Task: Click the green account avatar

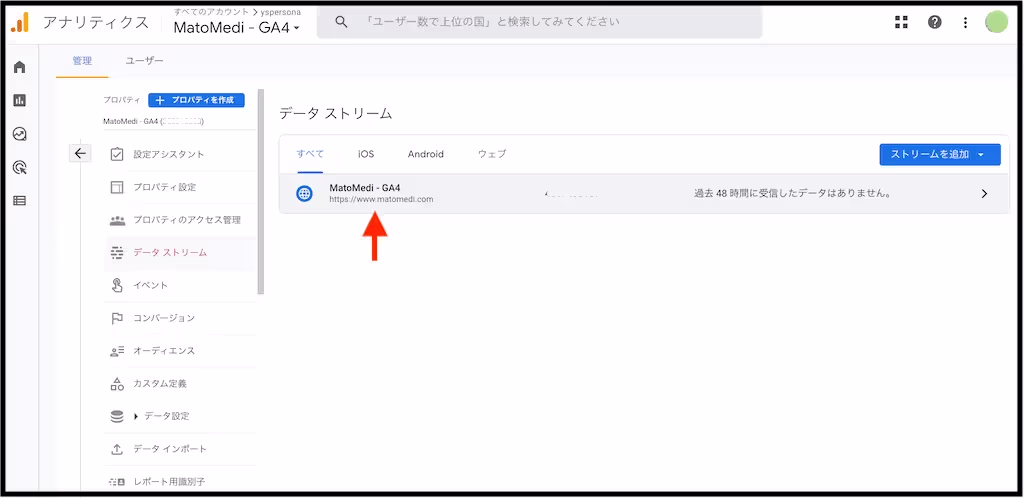Action: pos(997,22)
